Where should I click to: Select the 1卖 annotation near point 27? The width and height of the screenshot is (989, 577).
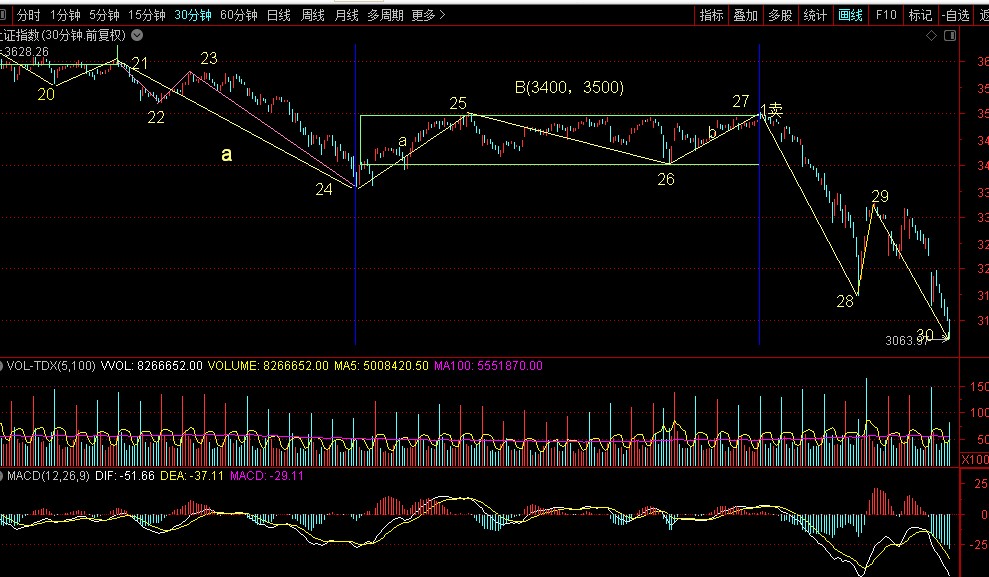(x=772, y=110)
